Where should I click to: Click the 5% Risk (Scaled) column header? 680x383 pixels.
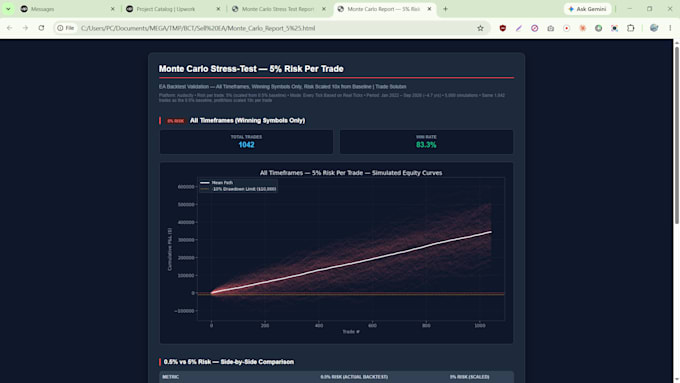[x=469, y=377]
